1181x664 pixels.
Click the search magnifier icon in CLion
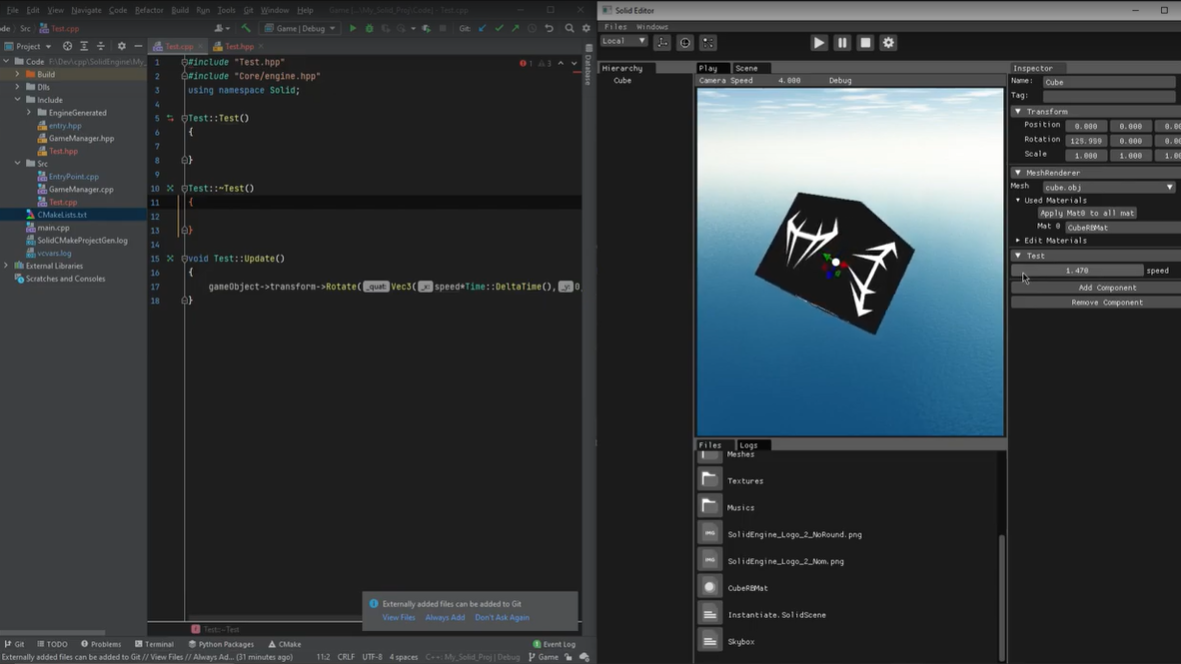569,29
